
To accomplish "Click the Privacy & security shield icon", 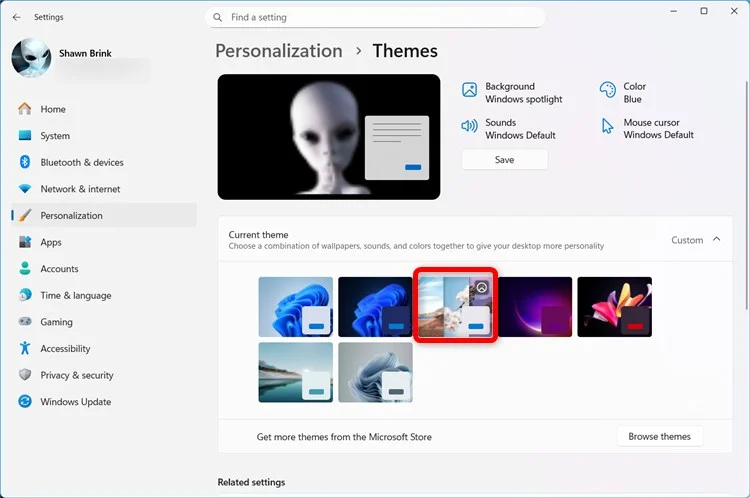I will pyautogui.click(x=25, y=375).
